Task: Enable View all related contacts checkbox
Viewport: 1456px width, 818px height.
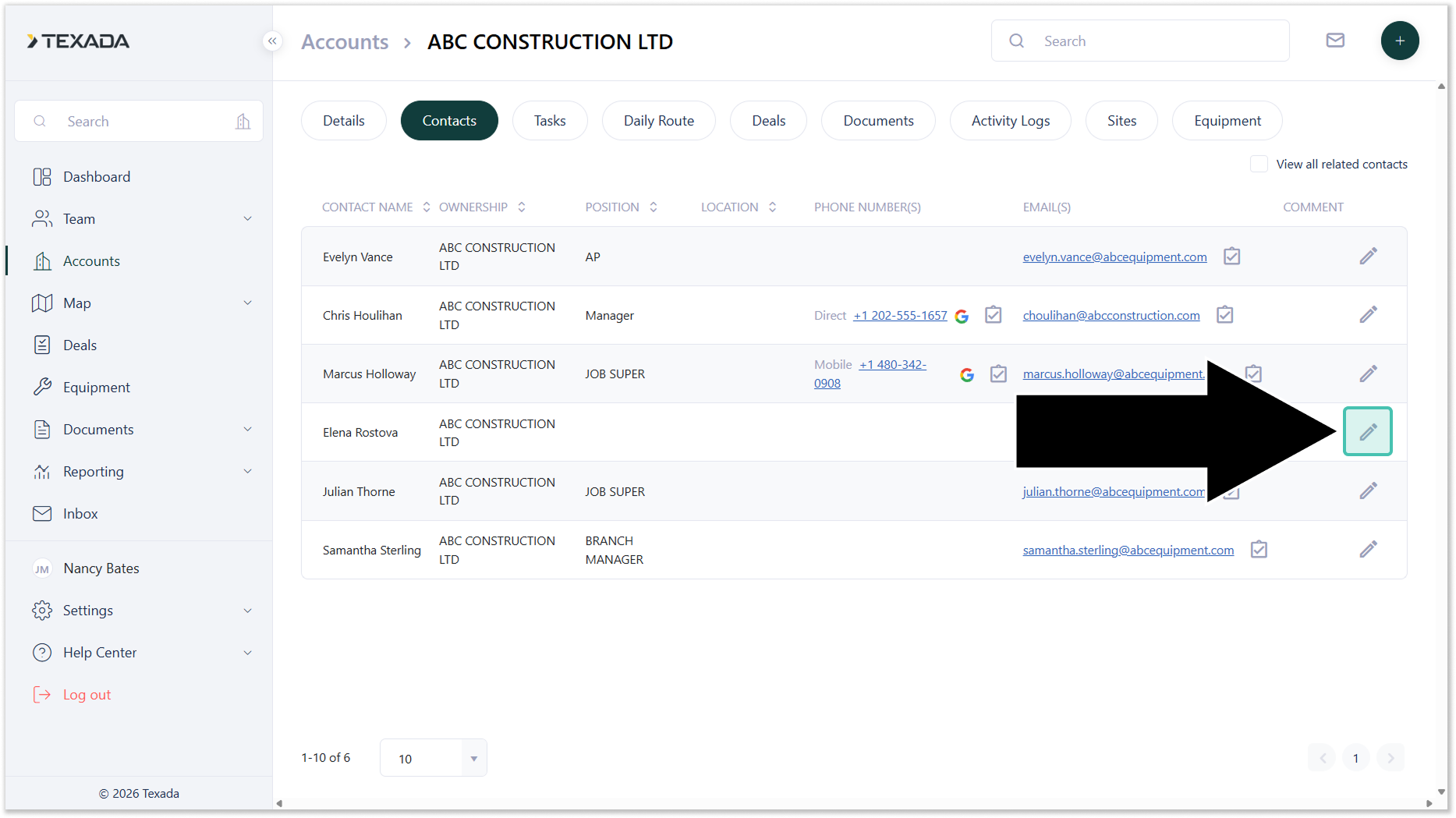Action: point(1258,164)
